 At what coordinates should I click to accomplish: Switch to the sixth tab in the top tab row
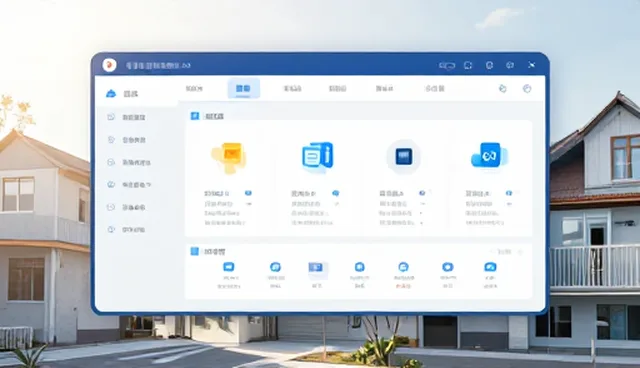[x=435, y=88]
